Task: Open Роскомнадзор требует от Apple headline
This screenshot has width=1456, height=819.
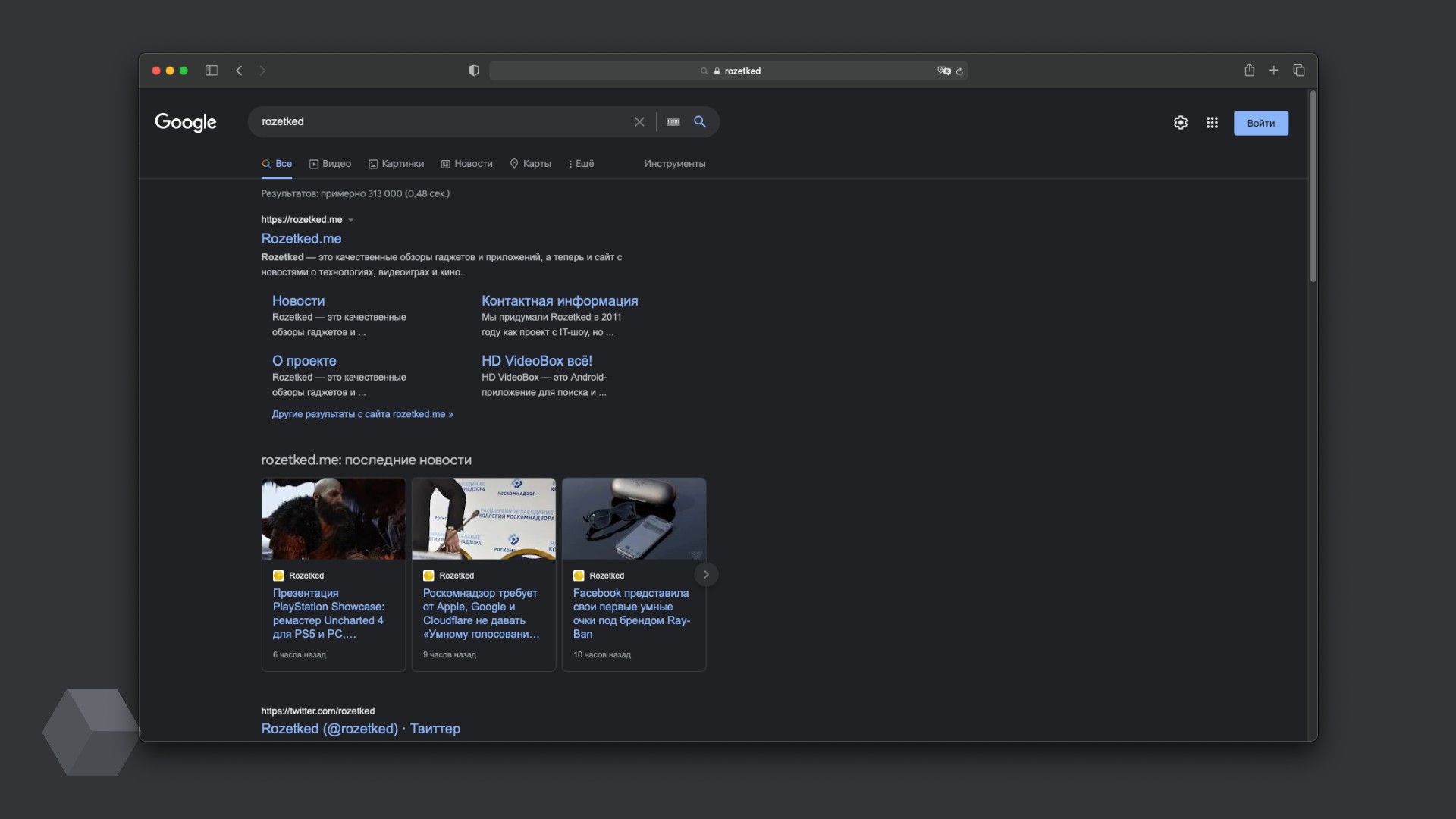Action: (x=482, y=613)
